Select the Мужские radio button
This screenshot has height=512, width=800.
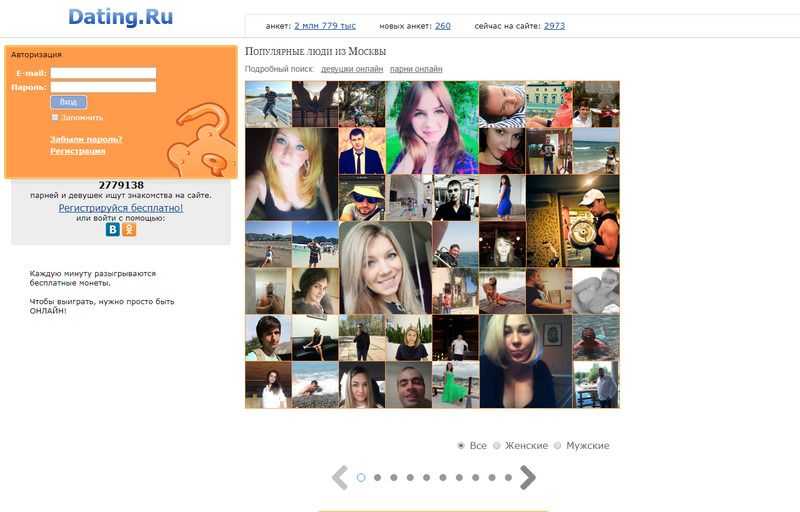[558, 446]
